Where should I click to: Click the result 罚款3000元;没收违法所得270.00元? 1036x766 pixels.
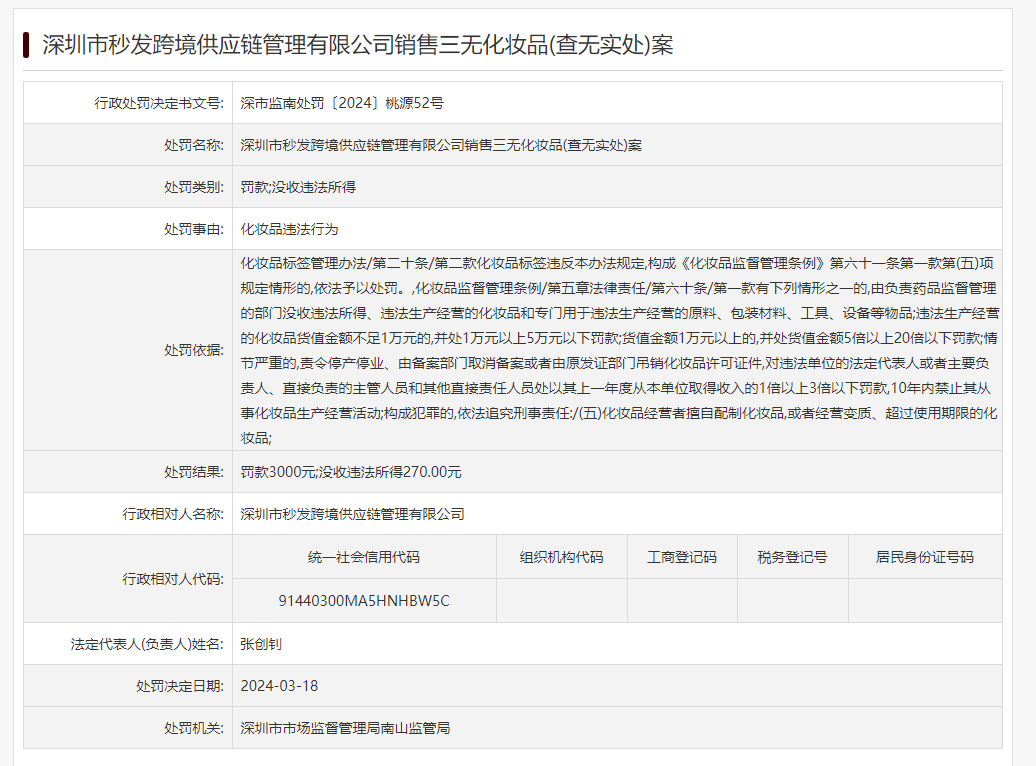click(x=351, y=472)
